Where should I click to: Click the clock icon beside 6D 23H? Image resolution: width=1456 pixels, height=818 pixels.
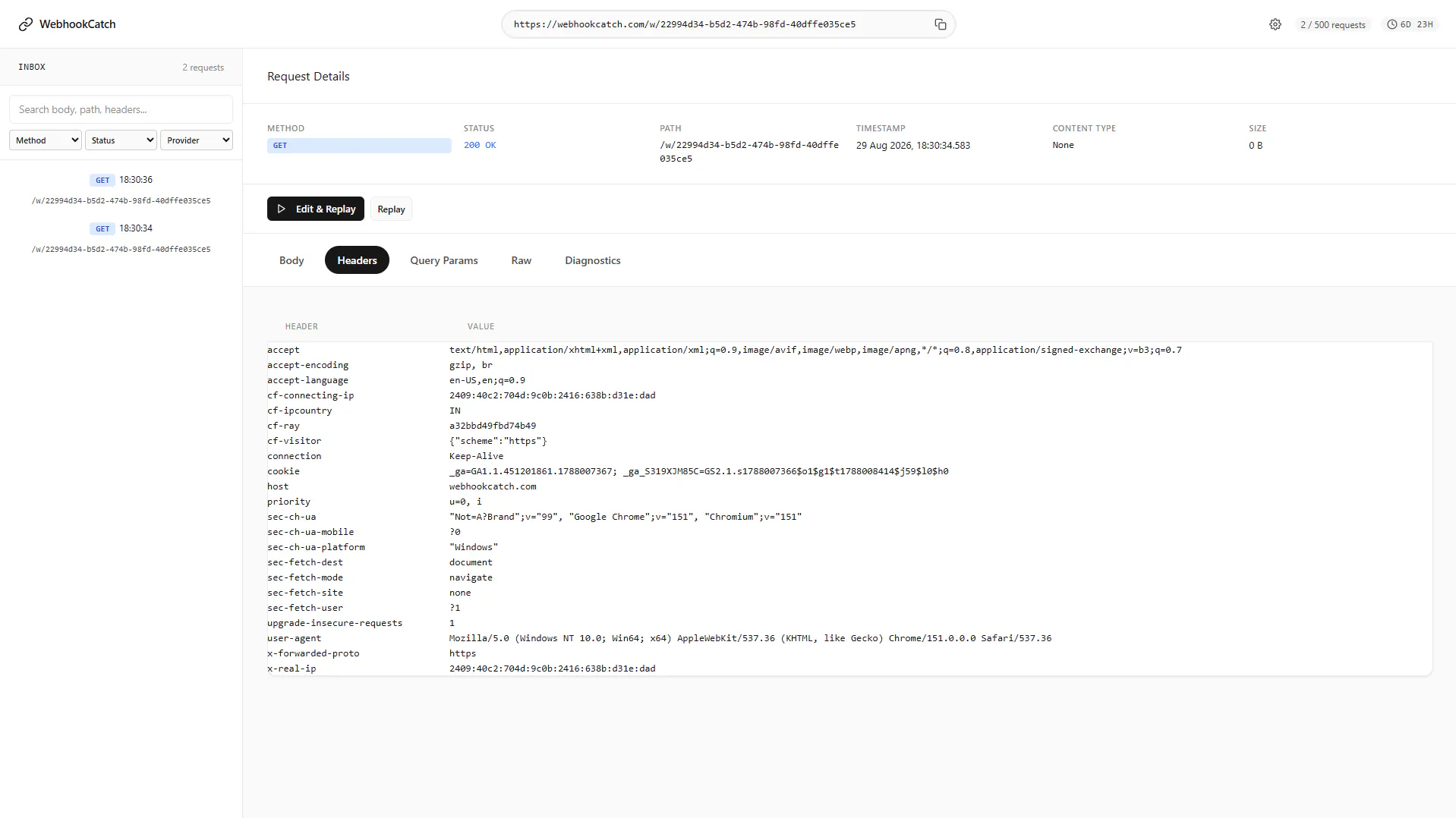tap(1392, 24)
